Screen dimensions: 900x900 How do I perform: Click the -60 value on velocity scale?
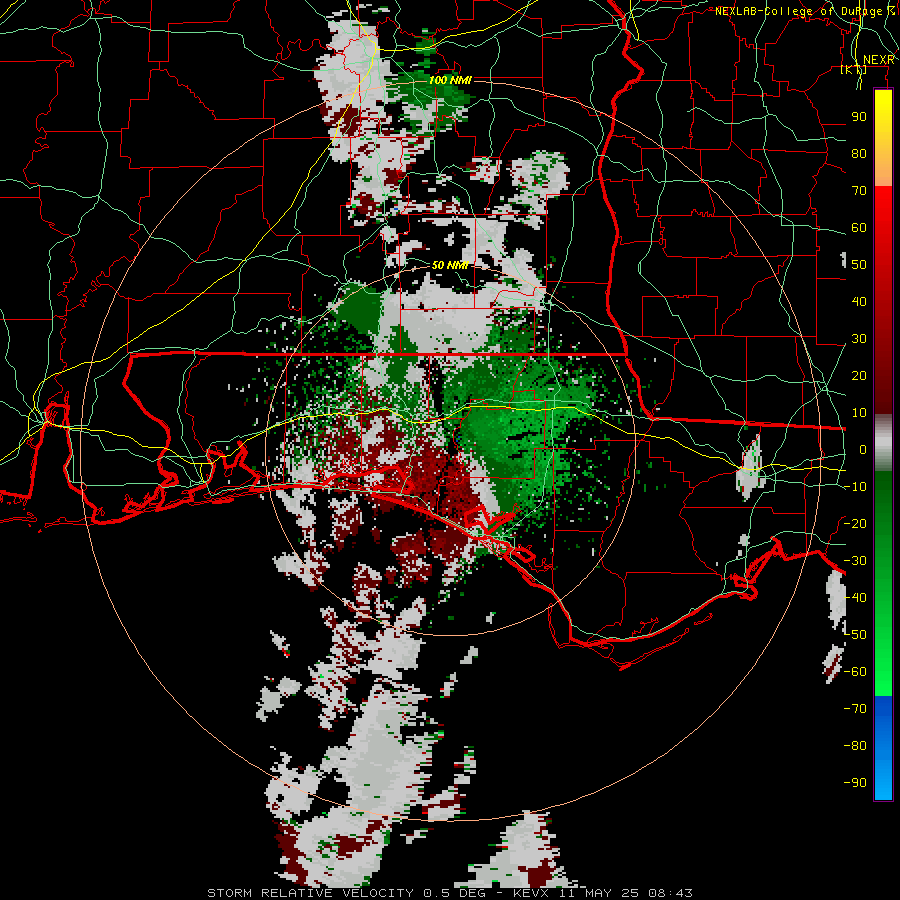point(855,672)
